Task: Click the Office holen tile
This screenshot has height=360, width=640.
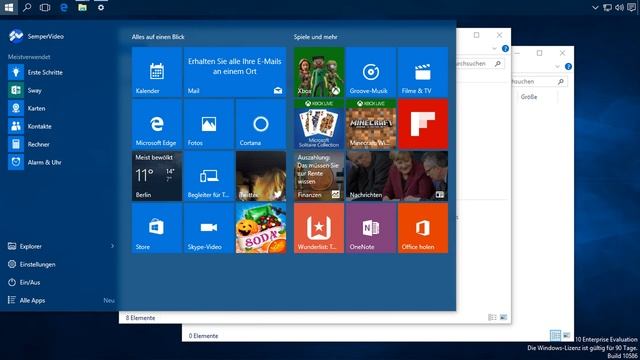Action: point(423,228)
